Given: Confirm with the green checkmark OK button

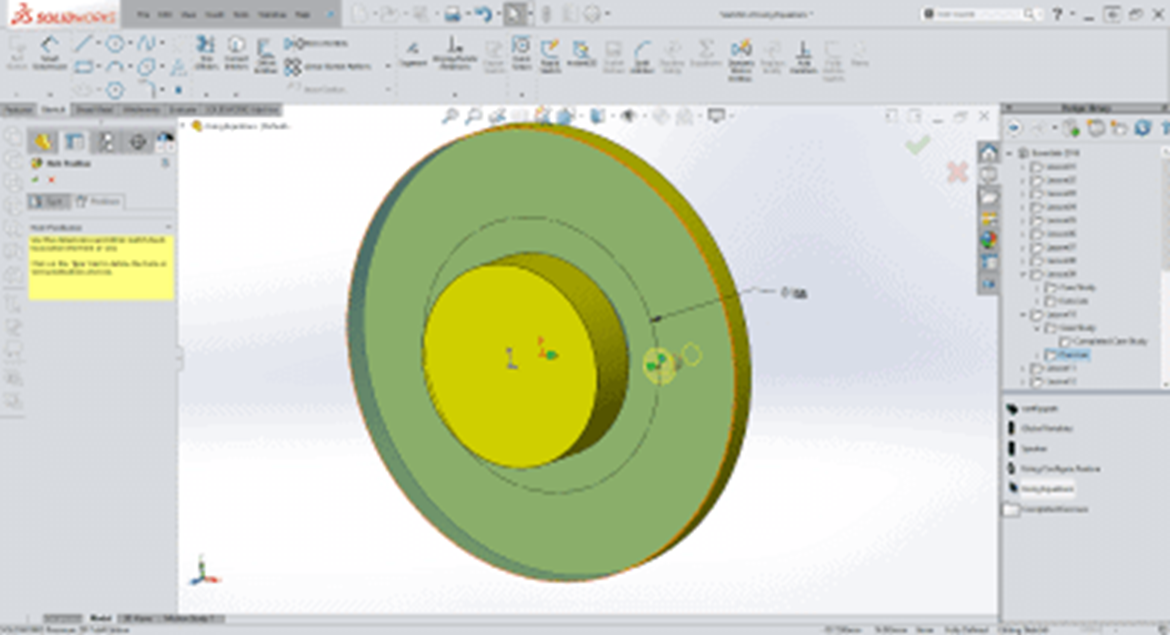Looking at the screenshot, I should click(x=917, y=146).
